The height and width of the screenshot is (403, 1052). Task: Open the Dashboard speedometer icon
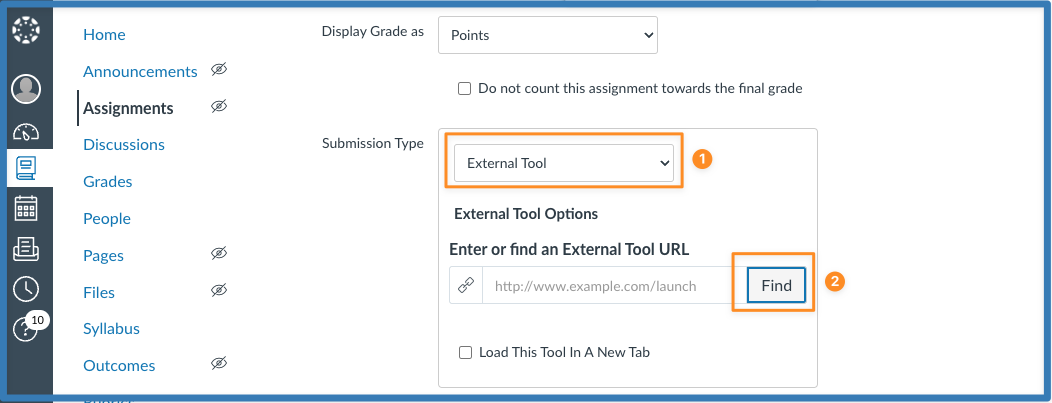(26, 132)
